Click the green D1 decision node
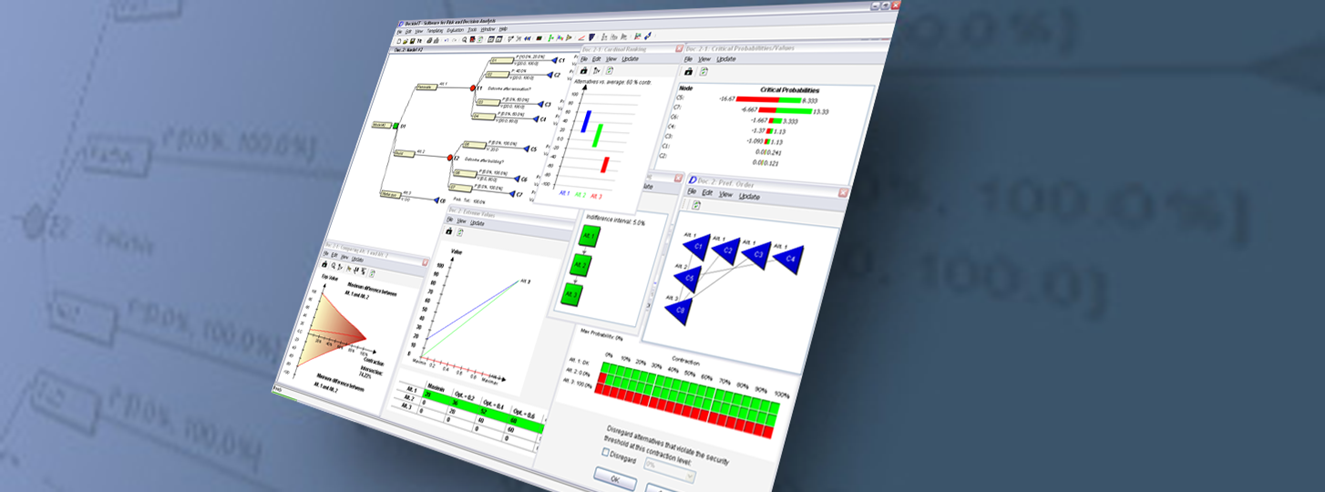This screenshot has height=492, width=1325. [394, 127]
